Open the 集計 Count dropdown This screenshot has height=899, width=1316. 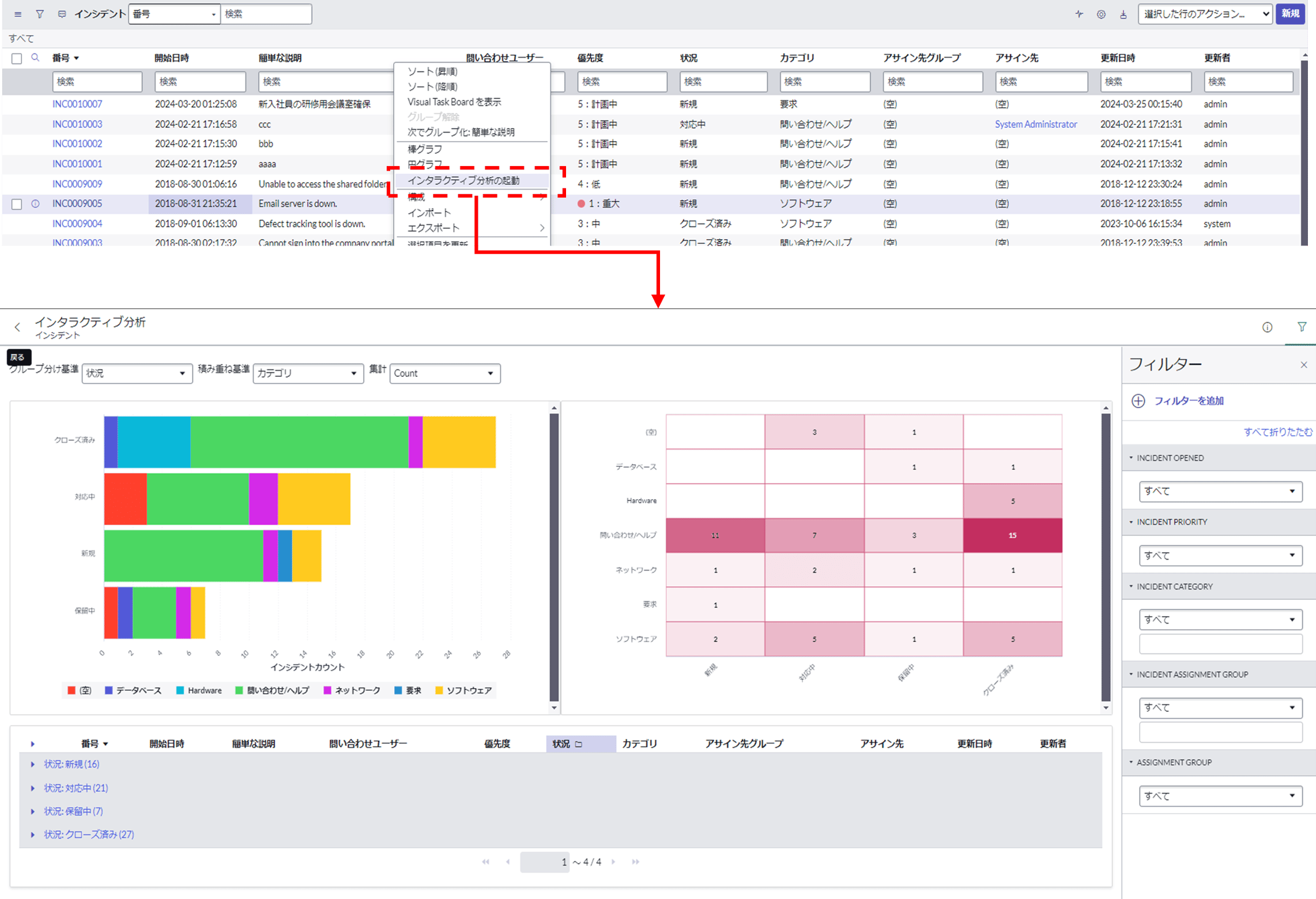pos(445,373)
